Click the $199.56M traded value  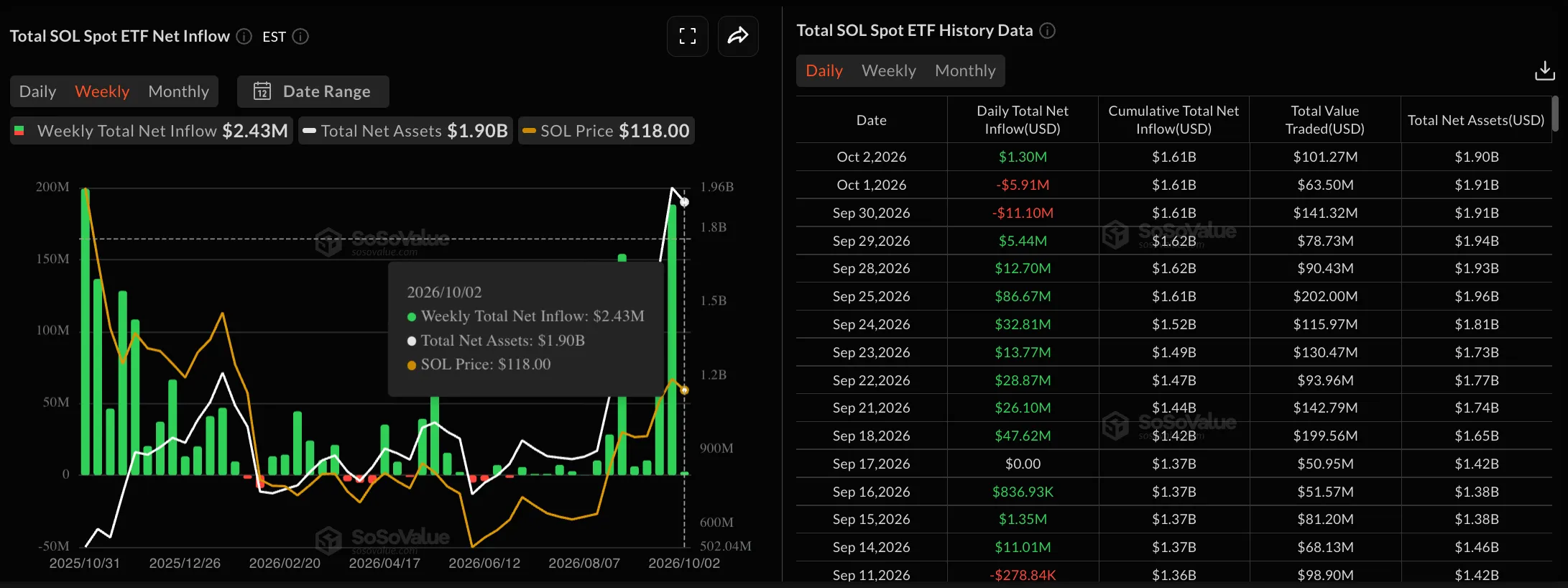[1325, 436]
